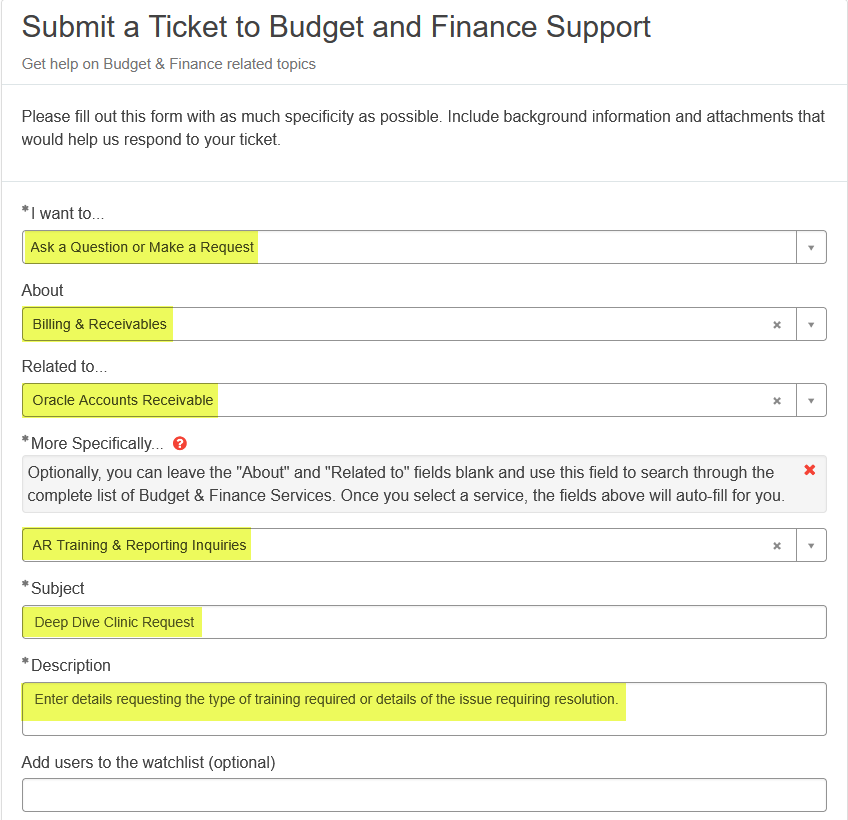Click the Subject text field
This screenshot has width=848, height=820.
coord(500,622)
